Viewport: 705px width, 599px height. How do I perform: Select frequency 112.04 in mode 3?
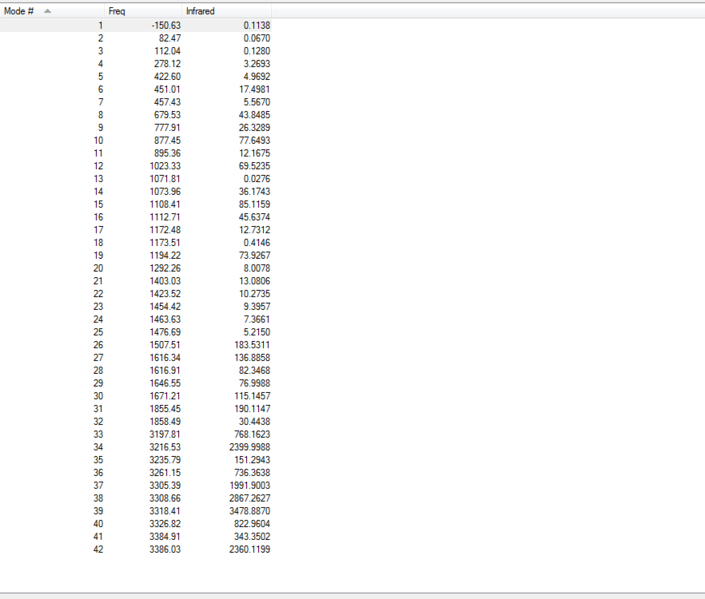(167, 51)
